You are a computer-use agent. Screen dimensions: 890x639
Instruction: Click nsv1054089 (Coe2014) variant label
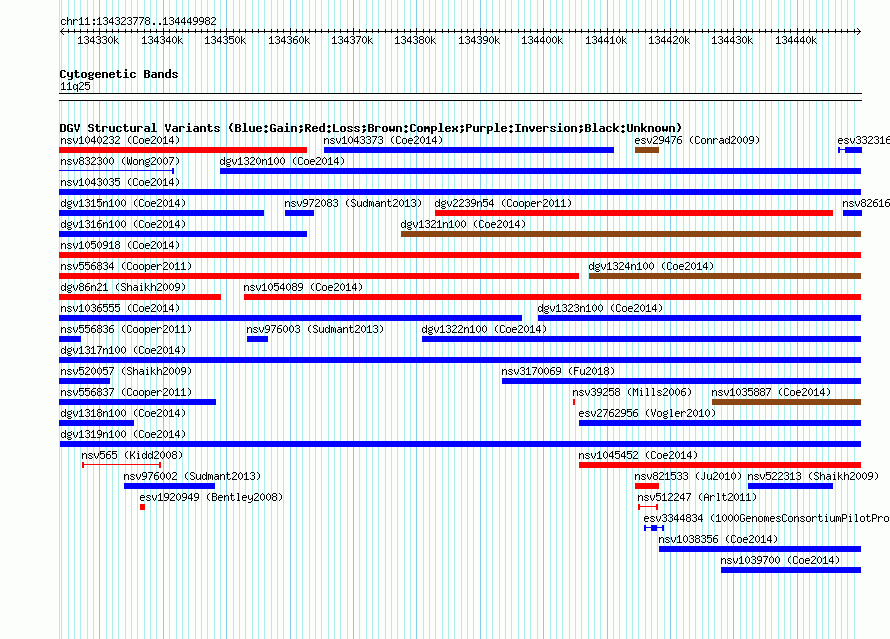[x=303, y=287]
